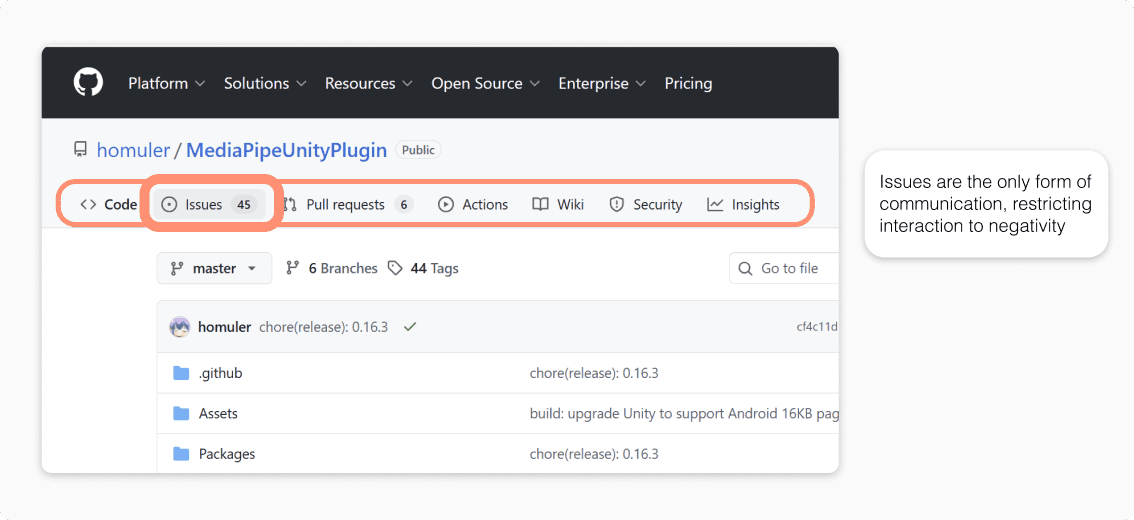Expand the Solutions dropdown
The height and width of the screenshot is (520, 1134).
[x=265, y=84]
